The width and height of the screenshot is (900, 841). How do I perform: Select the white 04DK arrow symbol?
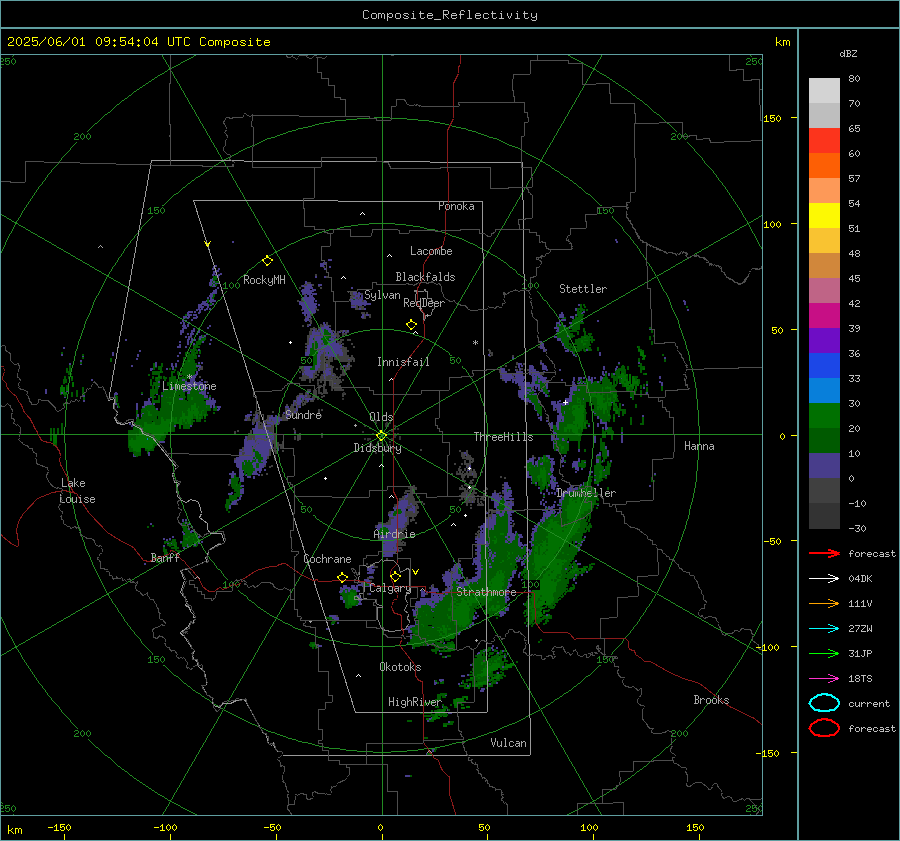click(824, 578)
